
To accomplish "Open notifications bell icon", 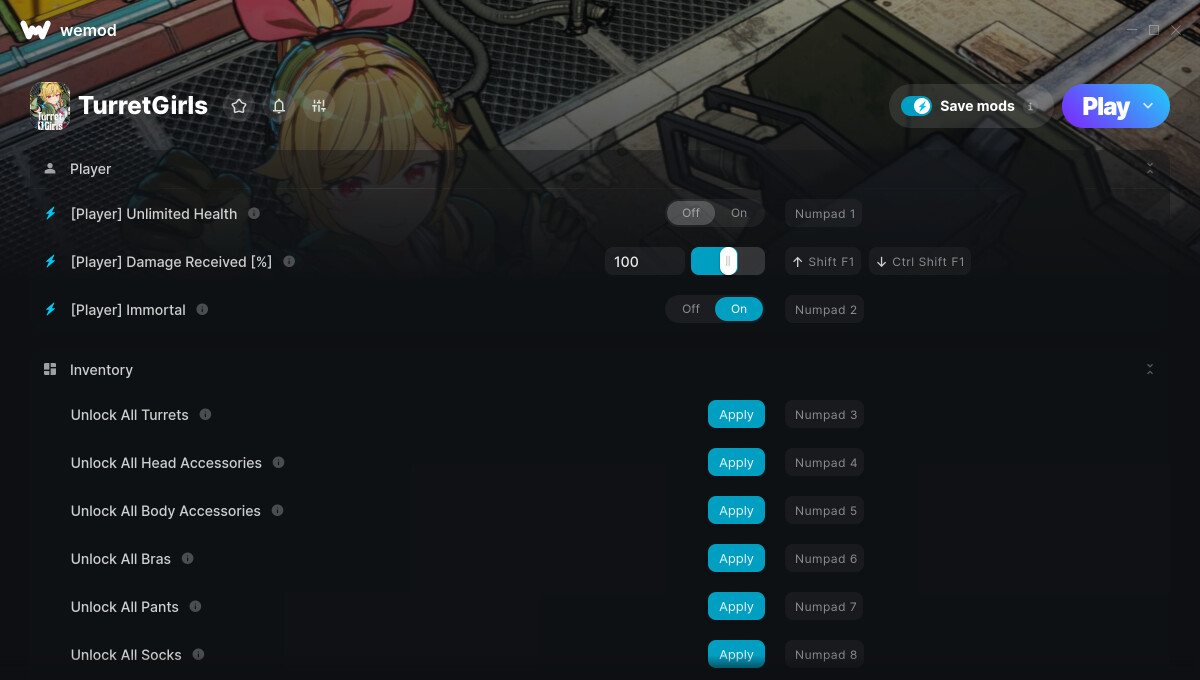I will pos(279,106).
